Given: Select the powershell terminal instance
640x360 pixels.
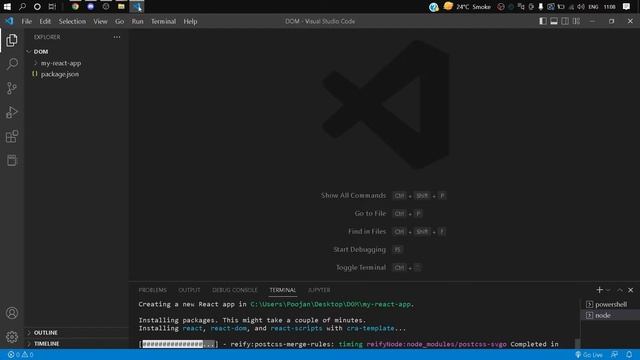Looking at the screenshot, I should tap(610, 304).
